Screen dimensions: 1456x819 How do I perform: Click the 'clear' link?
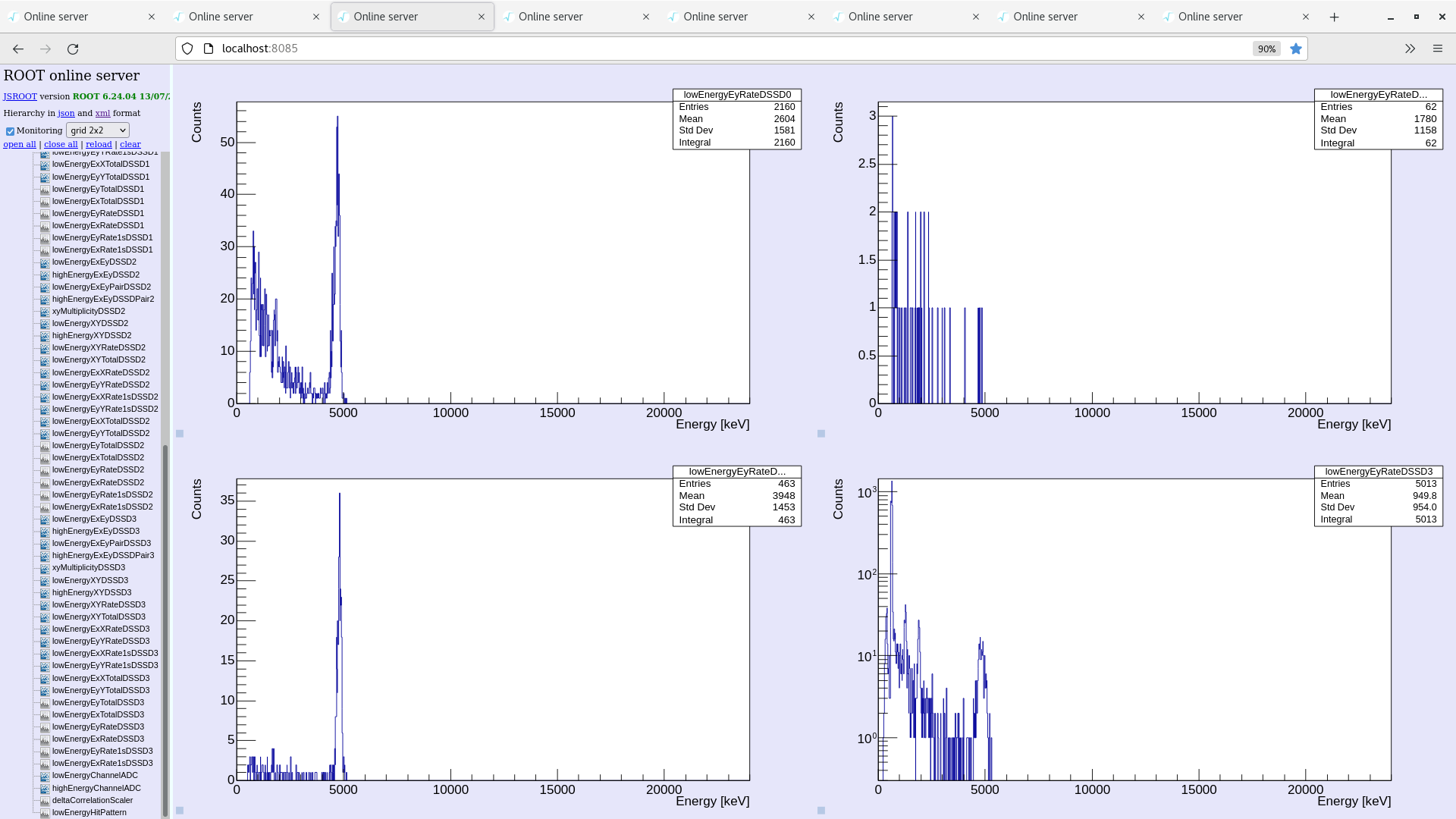coord(130,144)
